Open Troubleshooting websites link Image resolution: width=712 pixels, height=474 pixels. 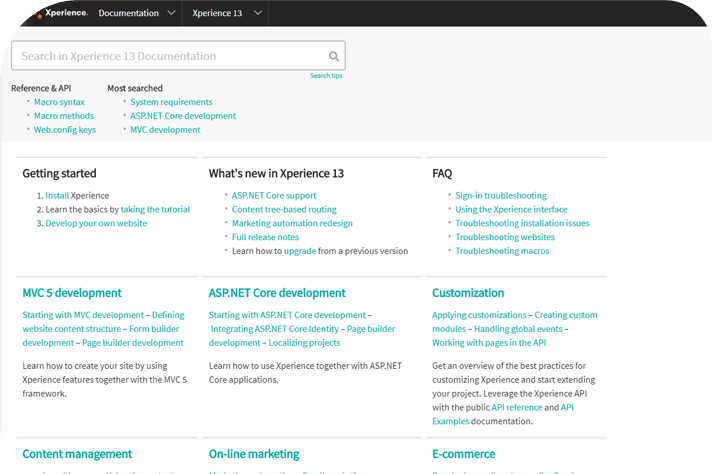pos(505,237)
